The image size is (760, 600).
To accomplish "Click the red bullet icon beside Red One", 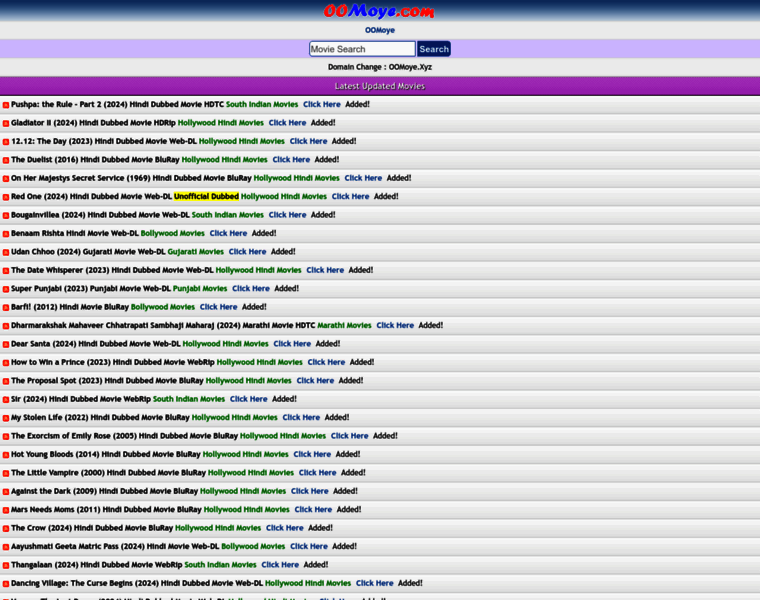I will pos(6,197).
